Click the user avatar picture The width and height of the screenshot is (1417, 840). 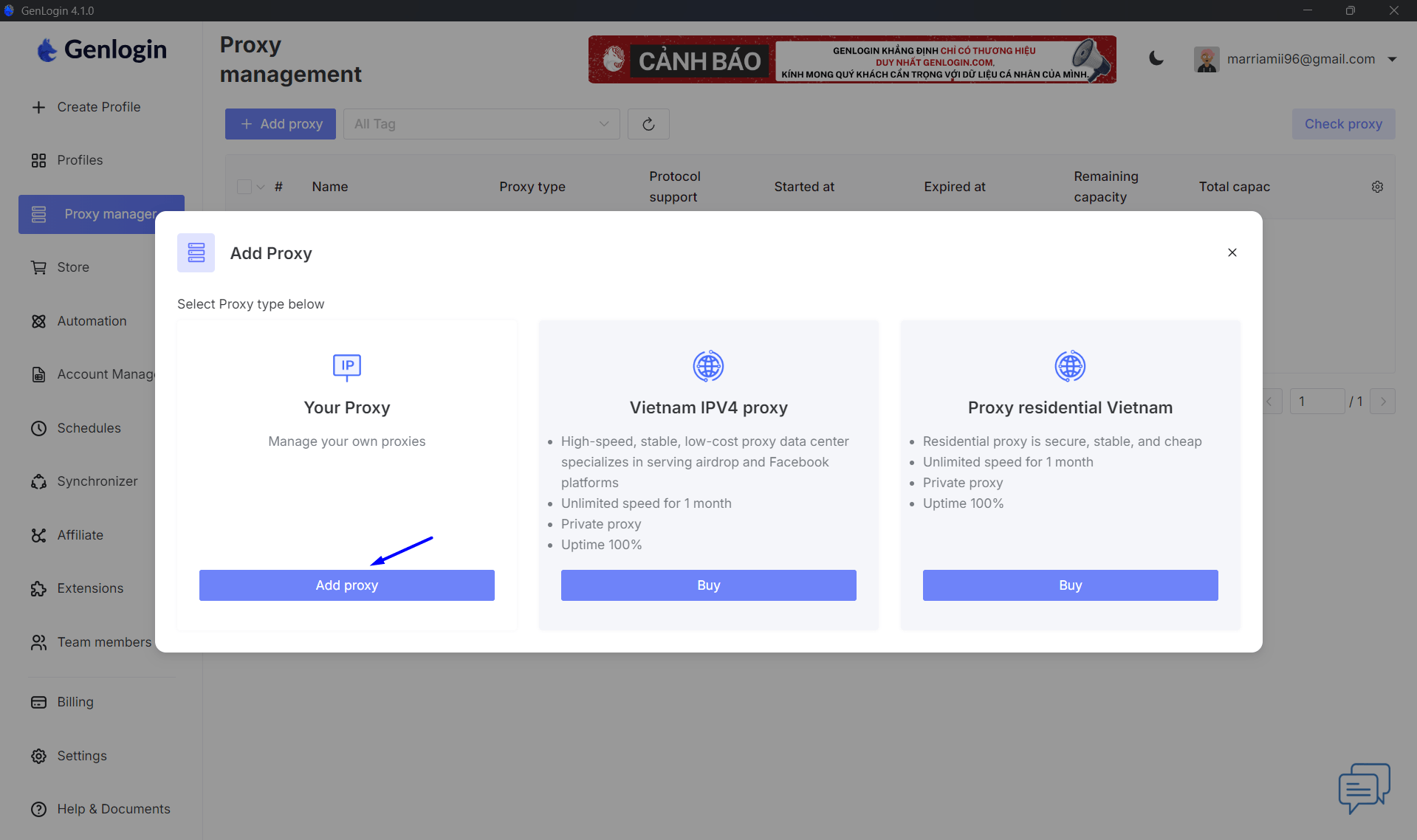(1207, 59)
